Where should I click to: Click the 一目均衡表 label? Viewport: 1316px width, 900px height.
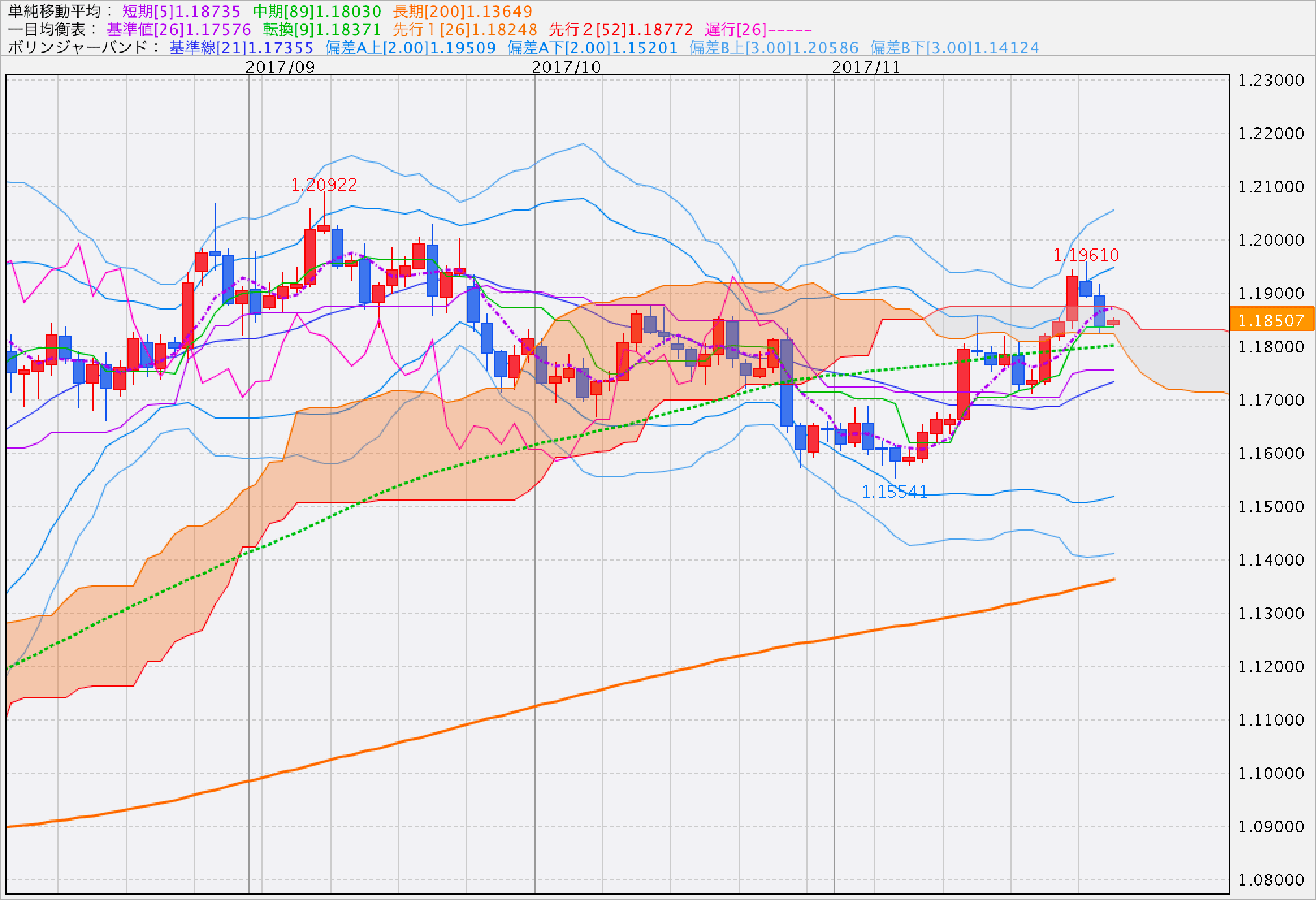52,29
